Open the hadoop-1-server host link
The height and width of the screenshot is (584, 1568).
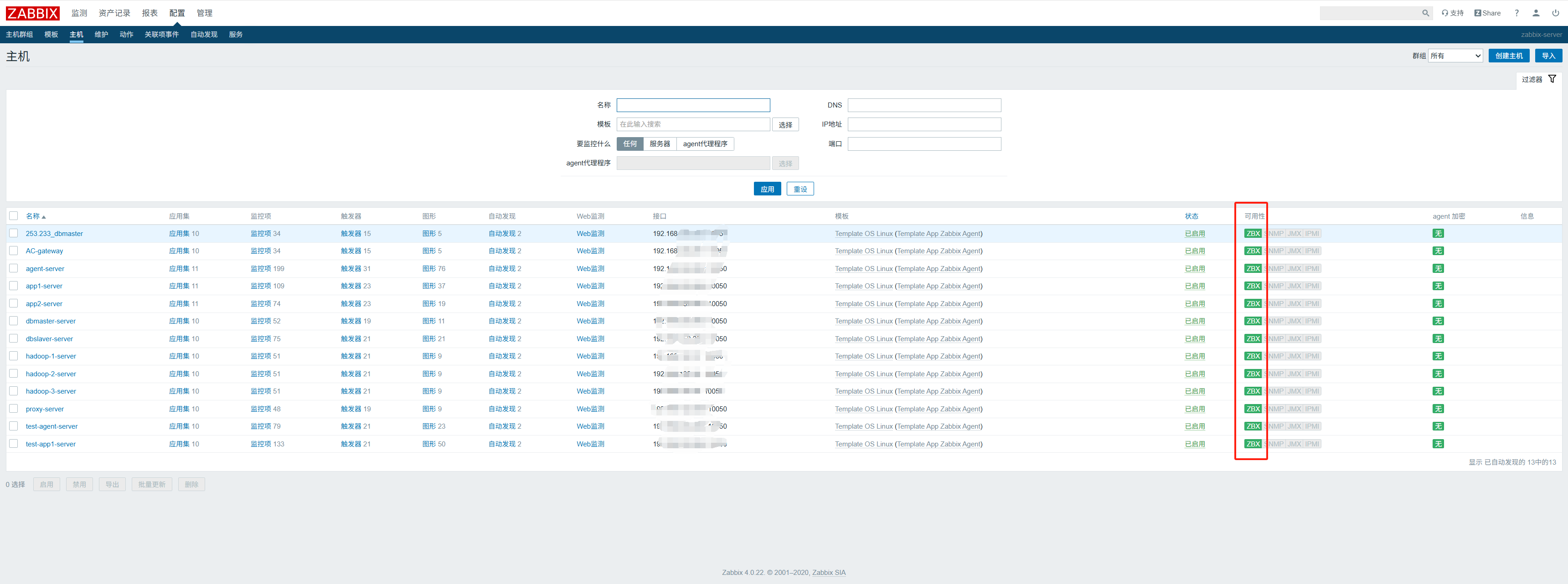(x=51, y=356)
